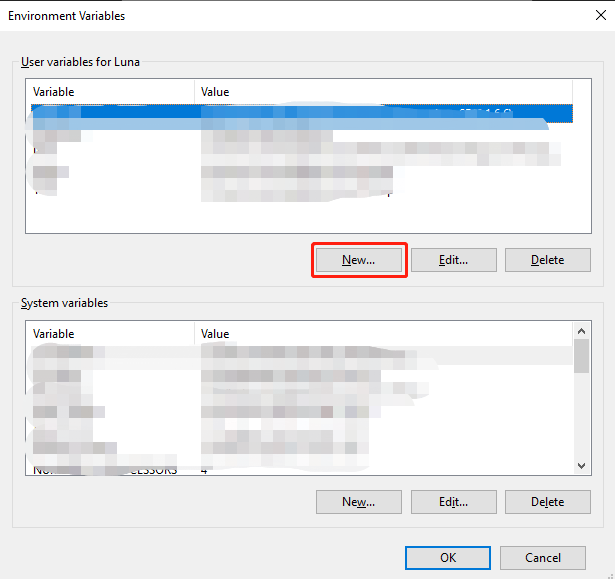This screenshot has height=579, width=615.
Task: Click Value column header in user variables list
Action: [380, 92]
